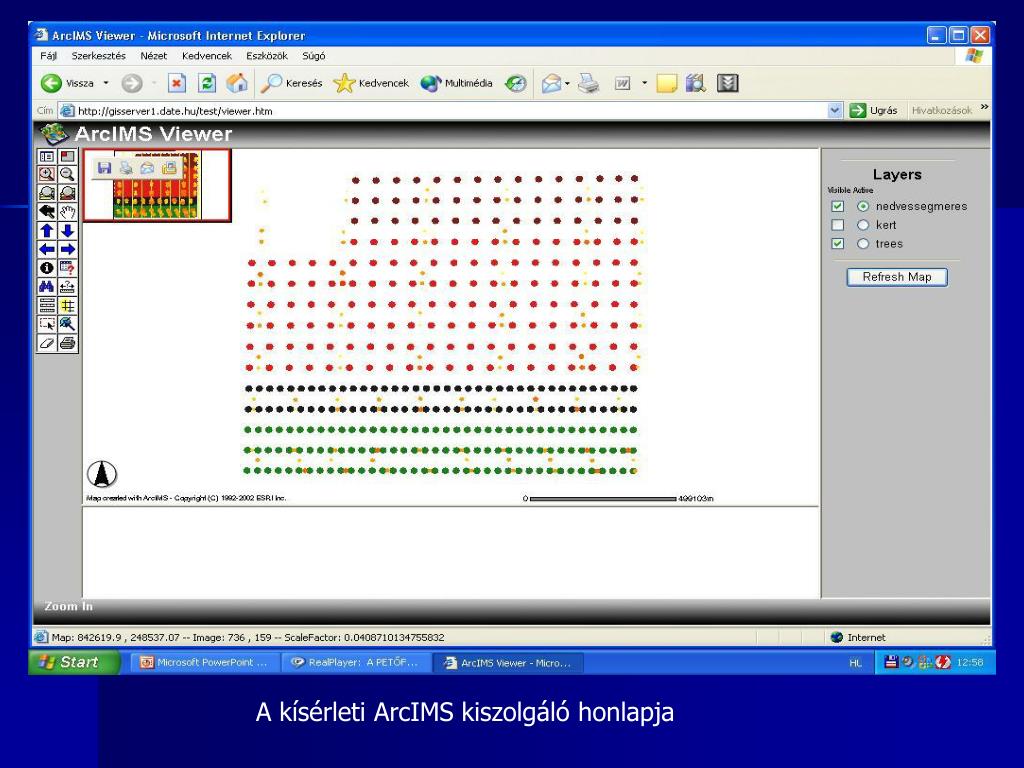Click the north arrow compass symbol
1024x768 pixels.
pyautogui.click(x=102, y=474)
